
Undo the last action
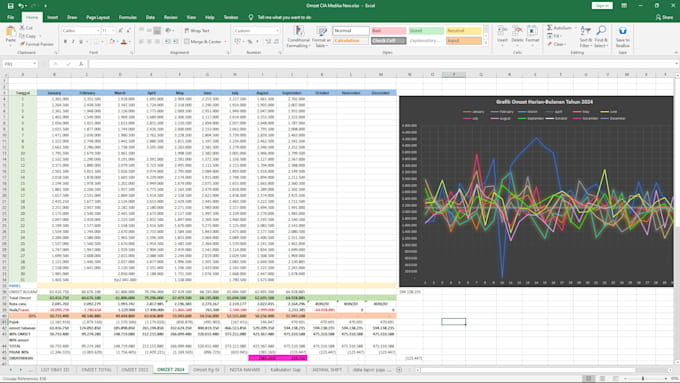(x=21, y=6)
